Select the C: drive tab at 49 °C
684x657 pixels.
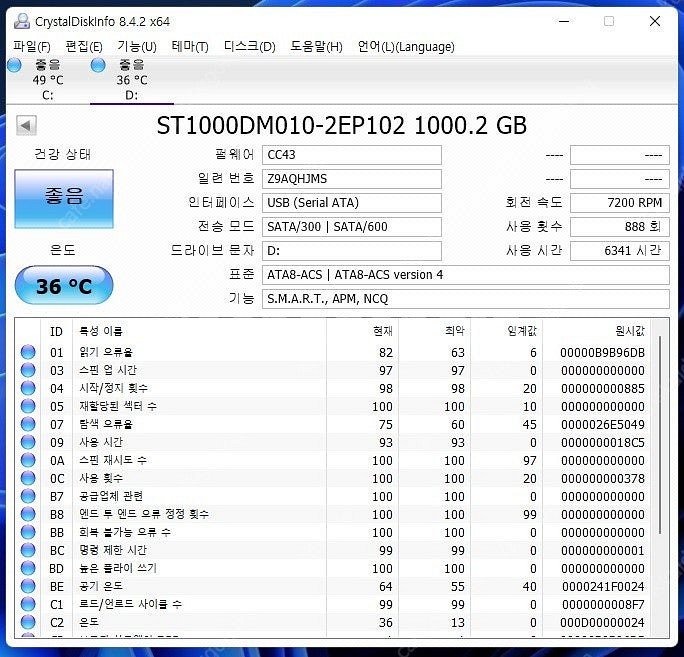tap(48, 80)
